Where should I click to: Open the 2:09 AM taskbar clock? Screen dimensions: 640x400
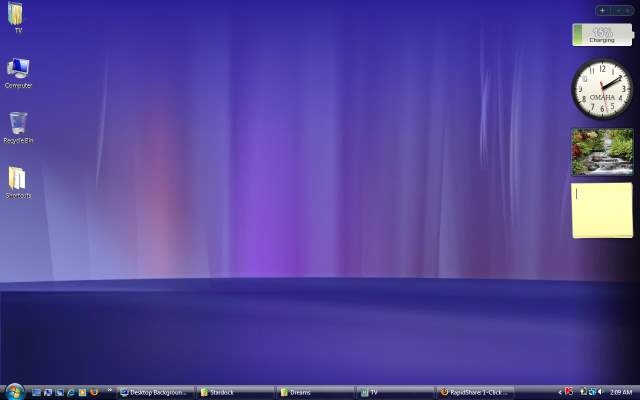pos(621,393)
